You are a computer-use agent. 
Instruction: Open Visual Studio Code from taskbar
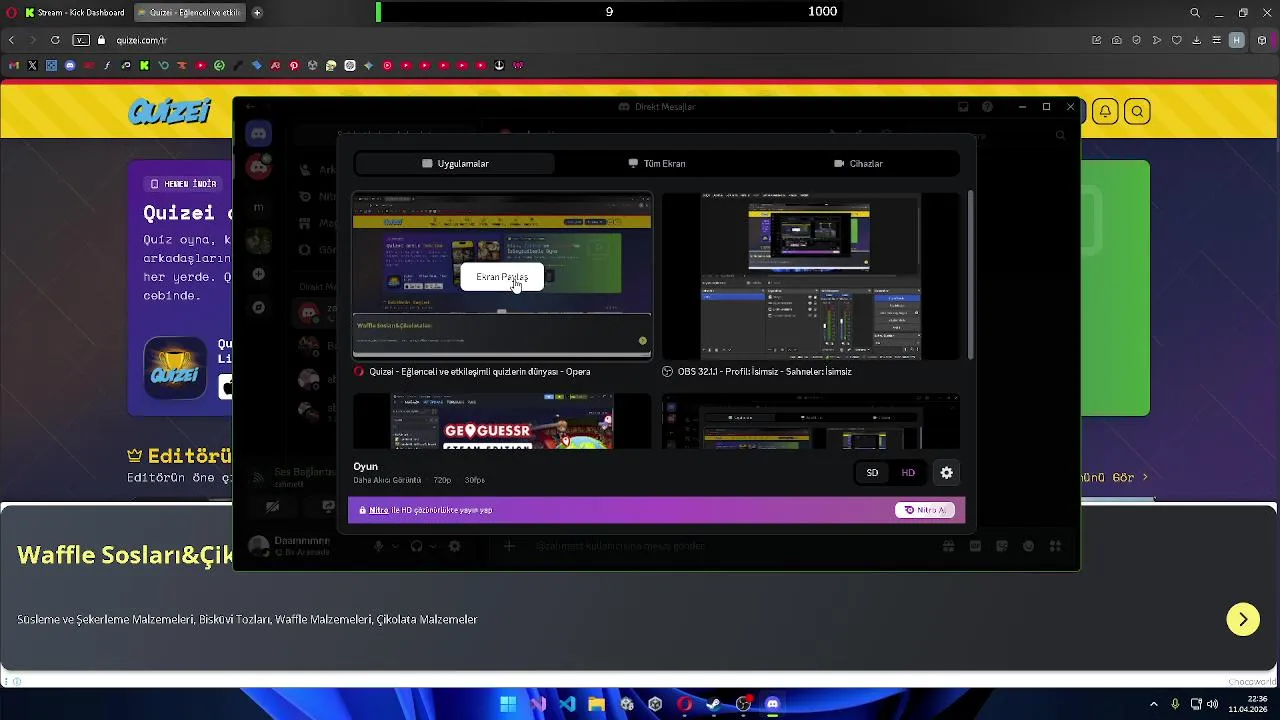click(567, 704)
